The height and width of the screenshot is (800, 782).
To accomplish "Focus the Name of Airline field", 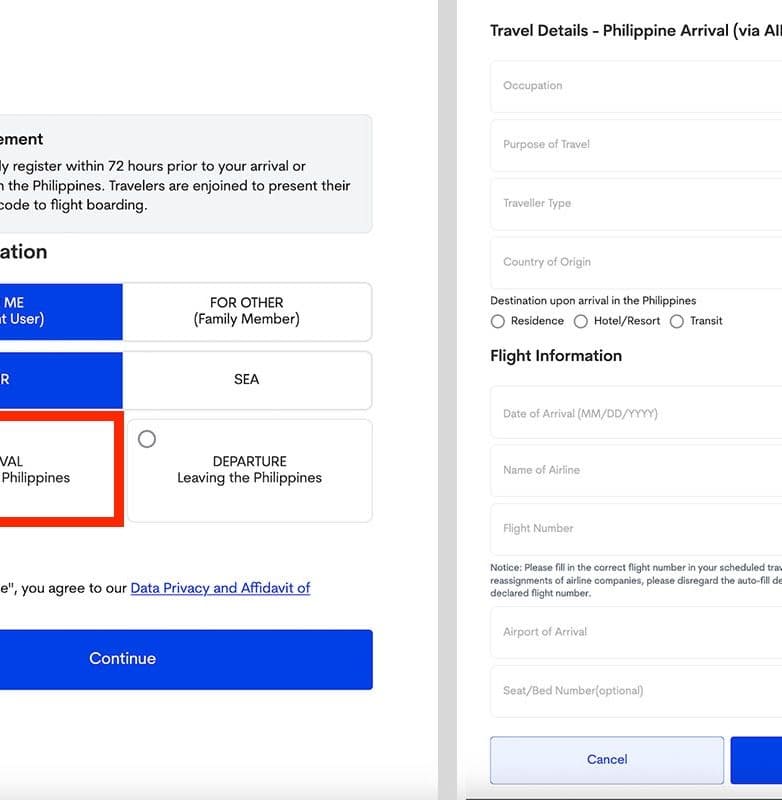I will (x=636, y=470).
